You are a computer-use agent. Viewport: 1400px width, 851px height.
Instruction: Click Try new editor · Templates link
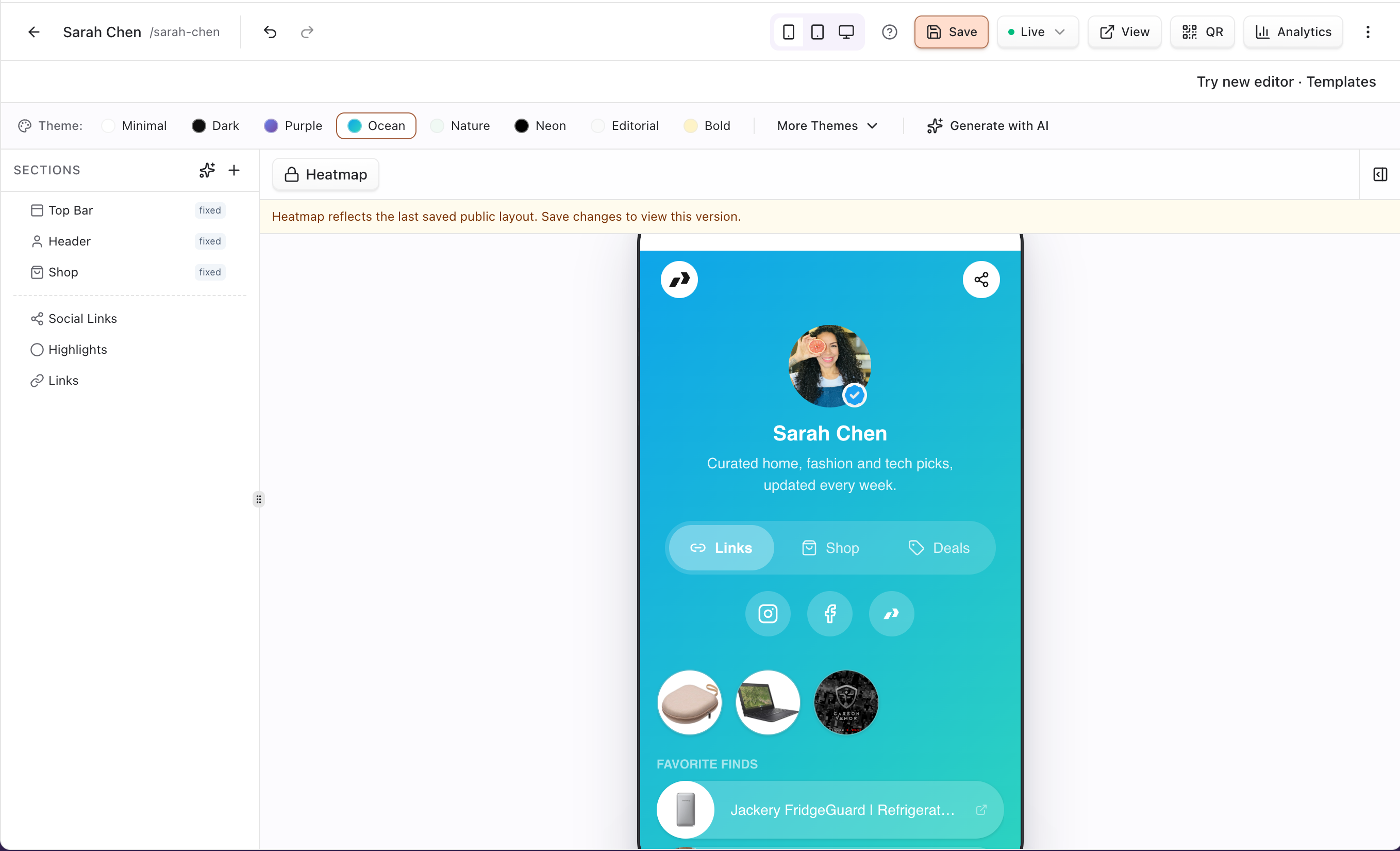[x=1287, y=81]
